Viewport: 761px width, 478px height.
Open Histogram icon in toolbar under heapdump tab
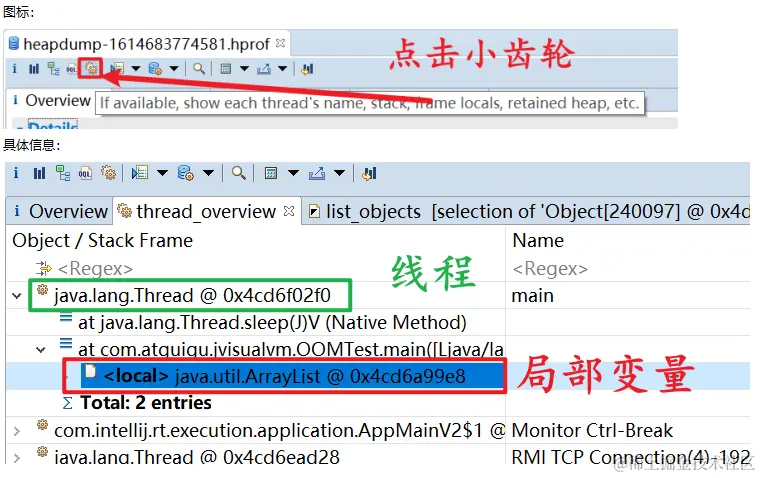point(33,69)
